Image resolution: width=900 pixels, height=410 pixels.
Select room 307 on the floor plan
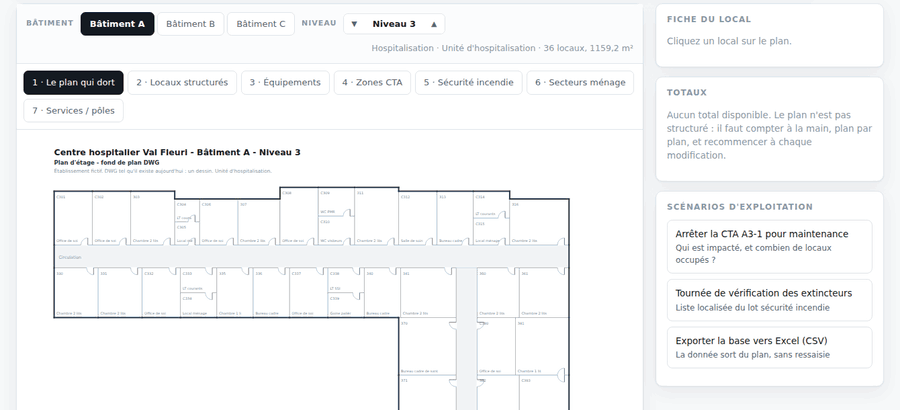point(258,222)
